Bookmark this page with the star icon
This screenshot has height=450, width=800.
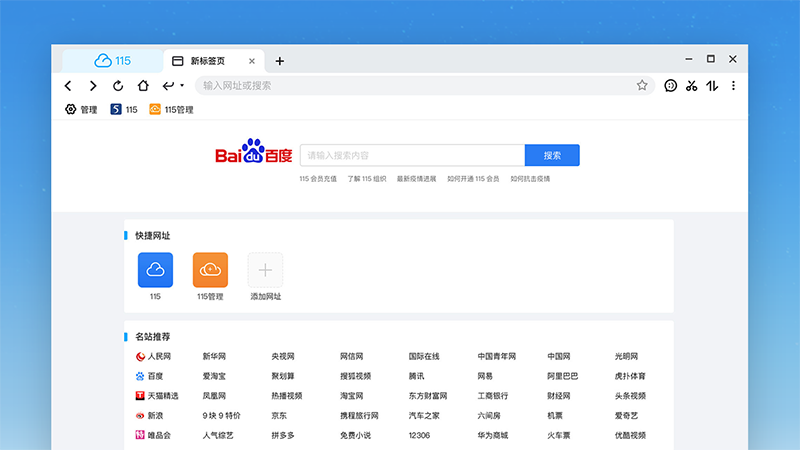(642, 86)
